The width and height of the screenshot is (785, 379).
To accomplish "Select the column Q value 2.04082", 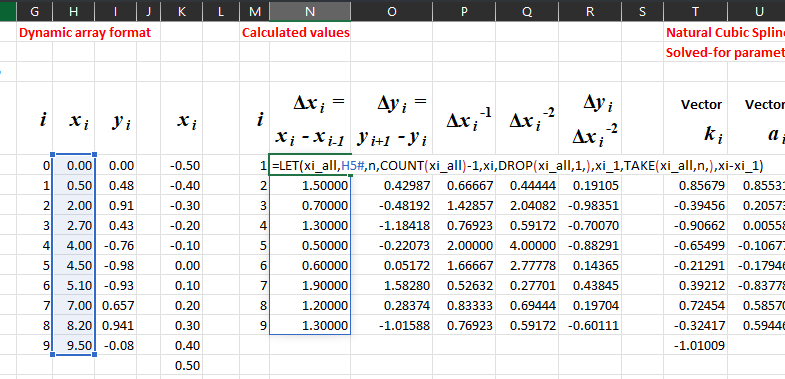I will pos(527,206).
